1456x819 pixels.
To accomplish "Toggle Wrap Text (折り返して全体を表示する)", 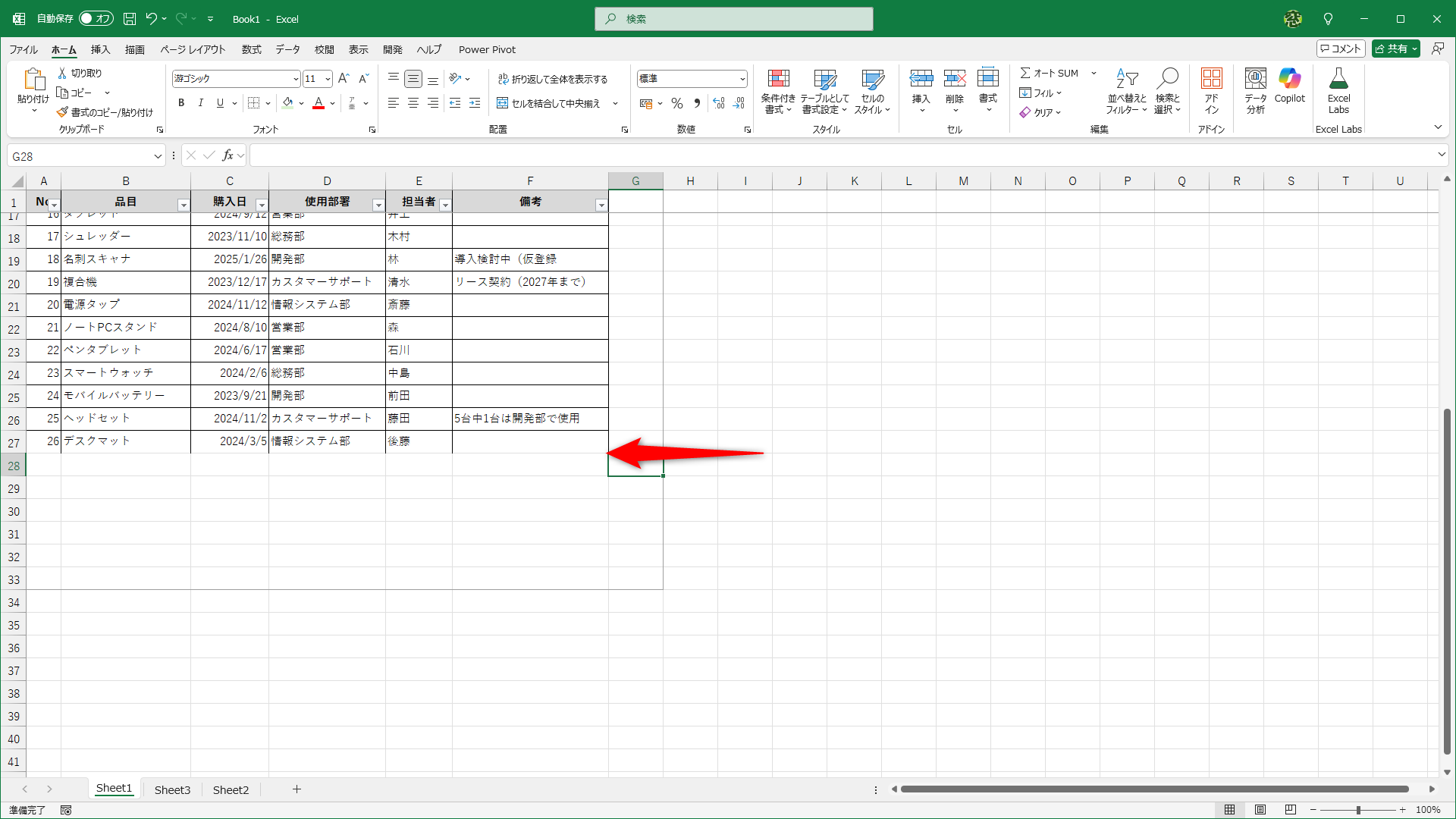I will click(x=553, y=79).
